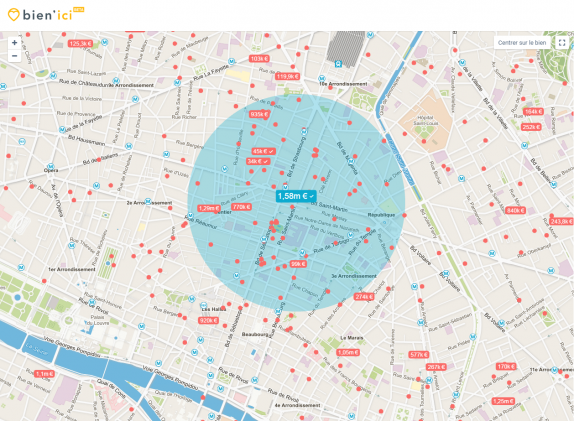Click the metro icon at 2e Arrondissement
The width and height of the screenshot is (574, 421).
(x=148, y=201)
